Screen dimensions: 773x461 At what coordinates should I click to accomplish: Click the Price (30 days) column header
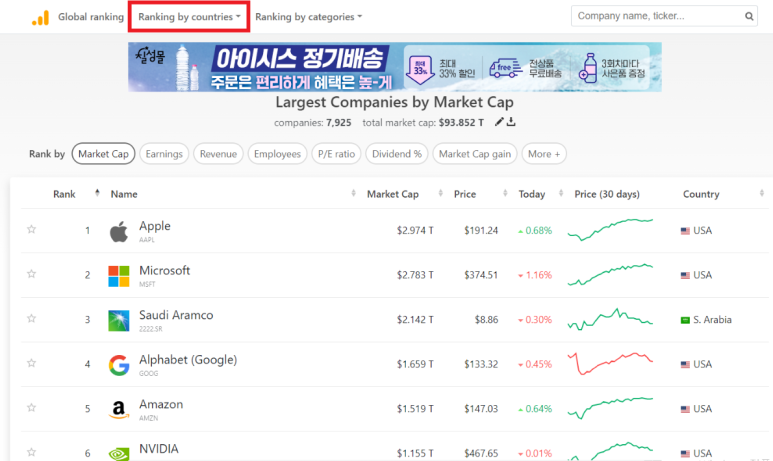(607, 194)
